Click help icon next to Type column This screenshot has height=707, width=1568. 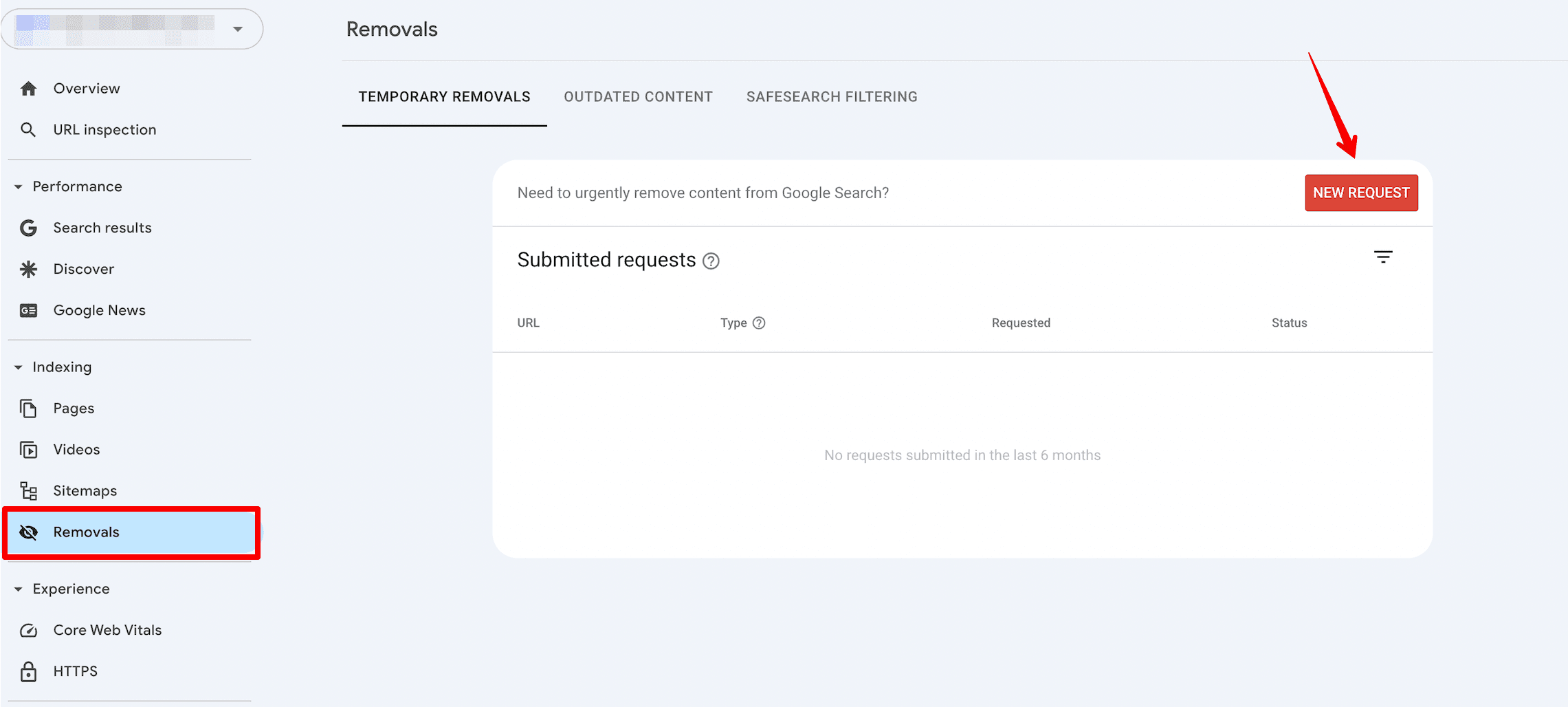point(759,323)
